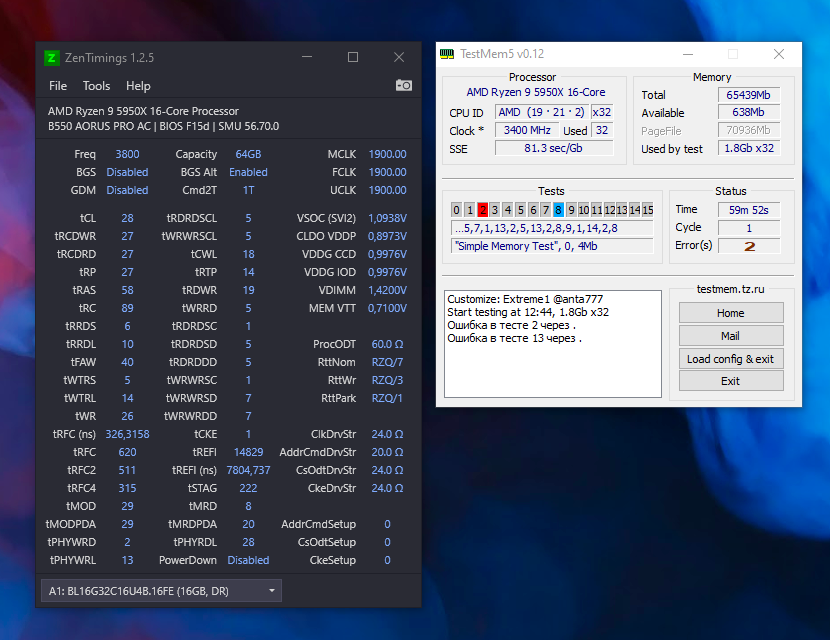Click the SSE value 81.3 sec/Gb

554,148
